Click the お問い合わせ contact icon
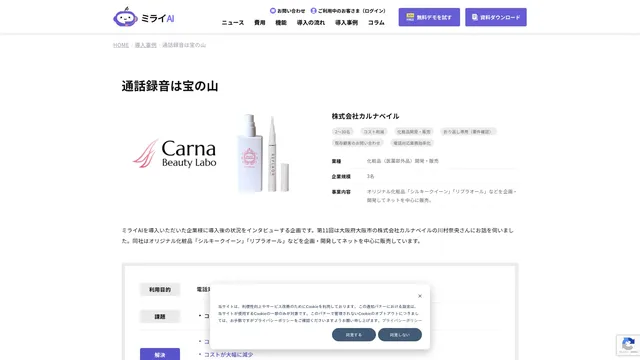This screenshot has width=640, height=360. coord(273,11)
